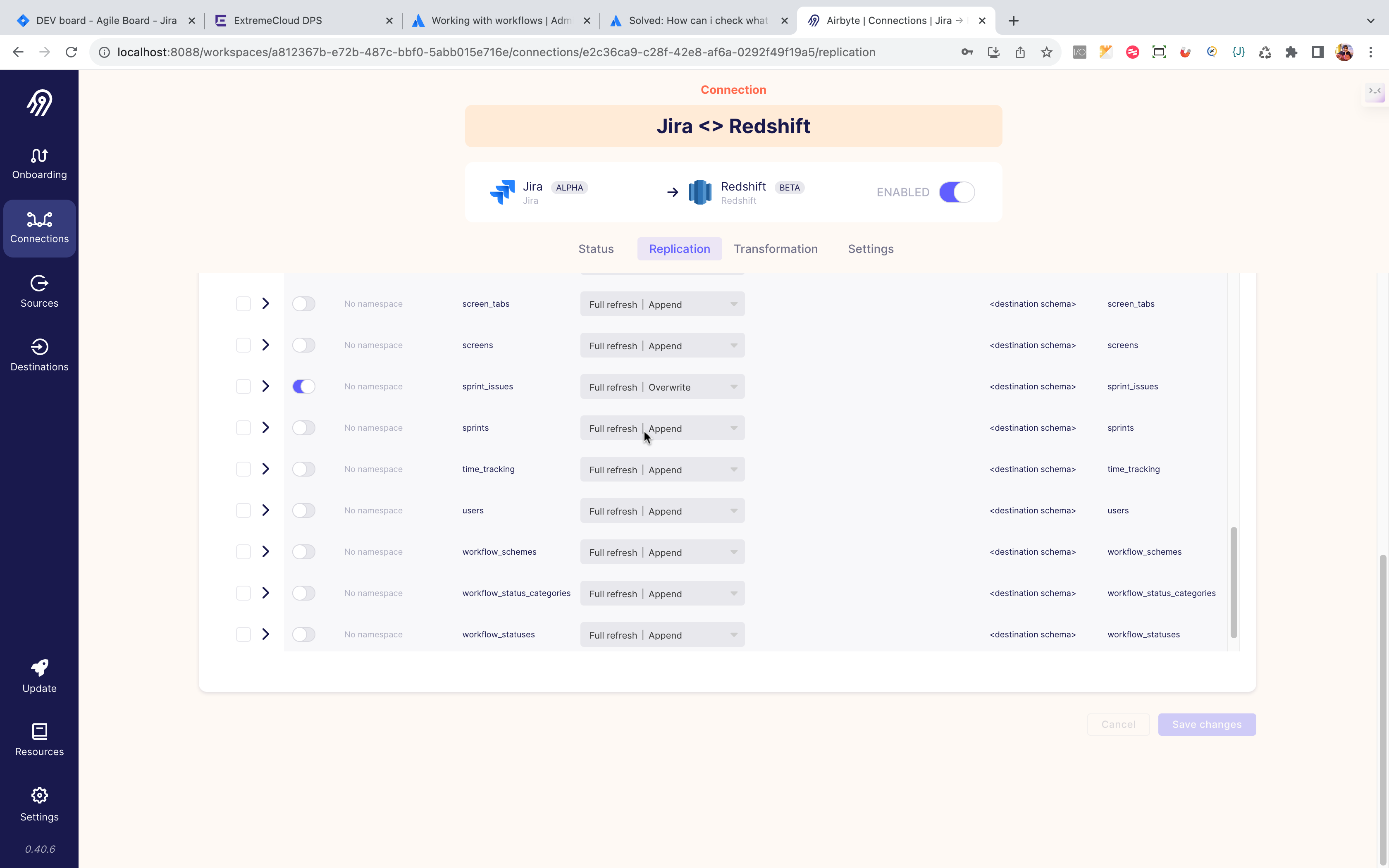Screen dimensions: 1389x868
Task: Click the Cancel button
Action: point(1118,725)
